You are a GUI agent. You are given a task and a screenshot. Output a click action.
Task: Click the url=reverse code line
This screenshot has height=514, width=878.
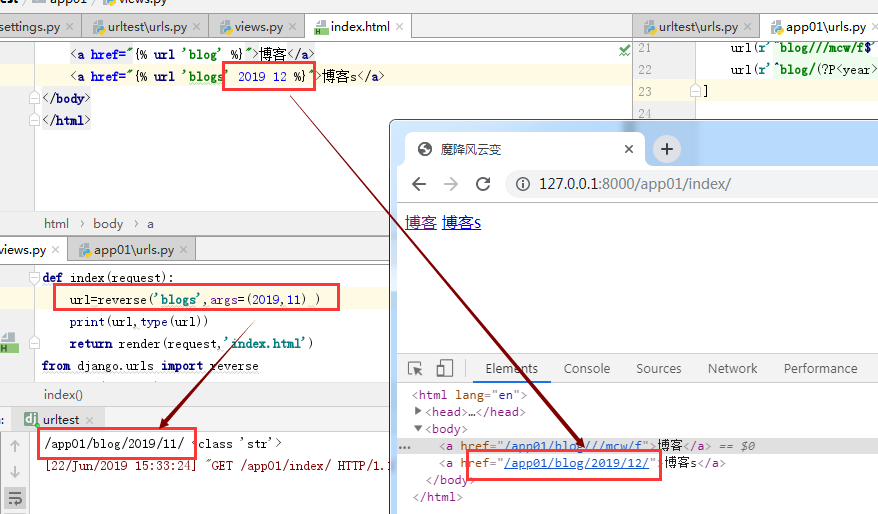(x=195, y=300)
